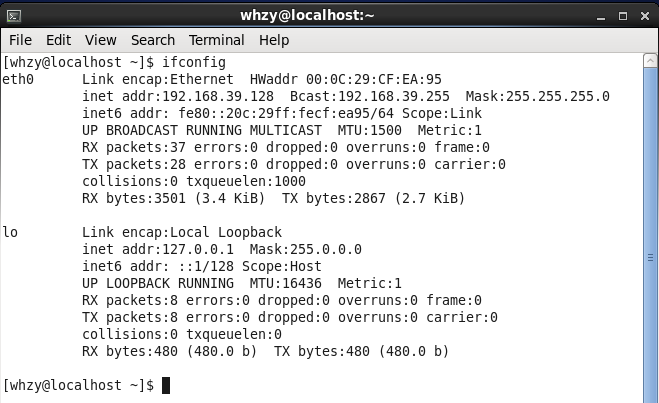Open the File menu

[20, 40]
